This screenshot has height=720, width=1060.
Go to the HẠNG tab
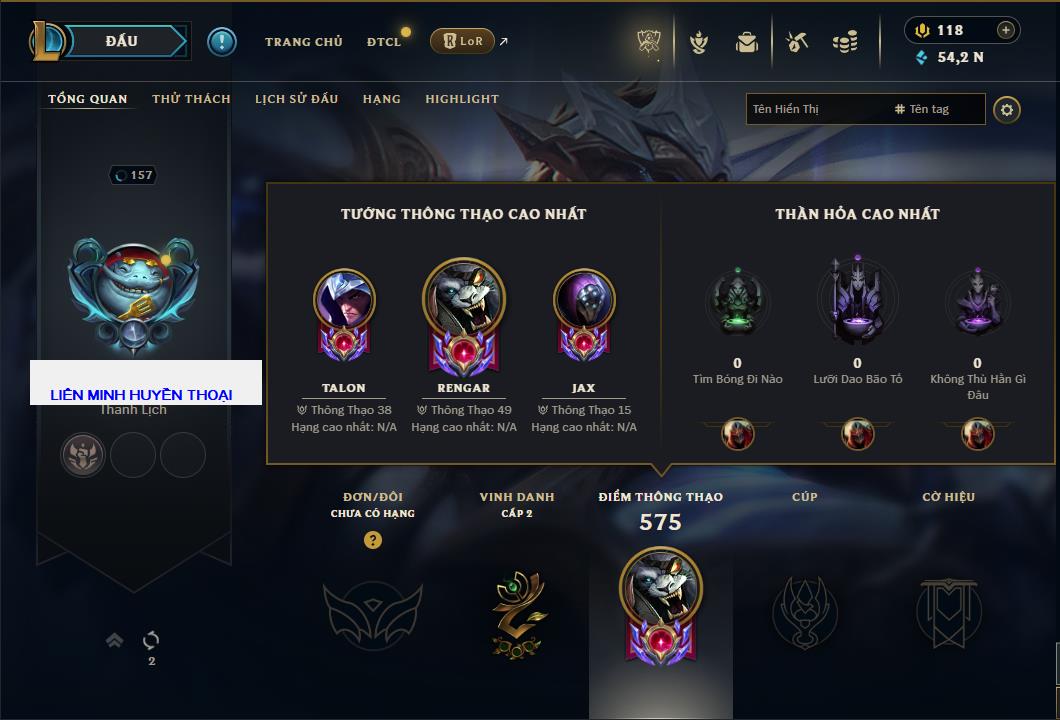pos(381,99)
